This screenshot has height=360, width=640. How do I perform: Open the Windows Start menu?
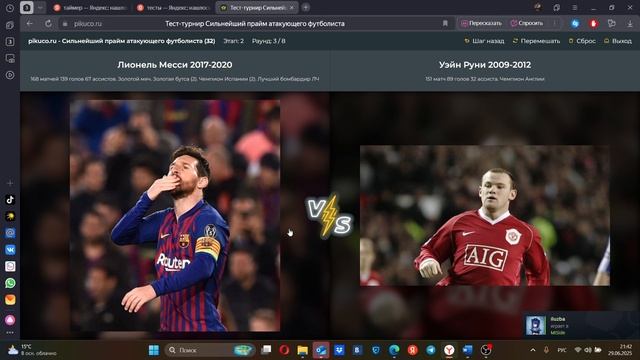[154, 350]
